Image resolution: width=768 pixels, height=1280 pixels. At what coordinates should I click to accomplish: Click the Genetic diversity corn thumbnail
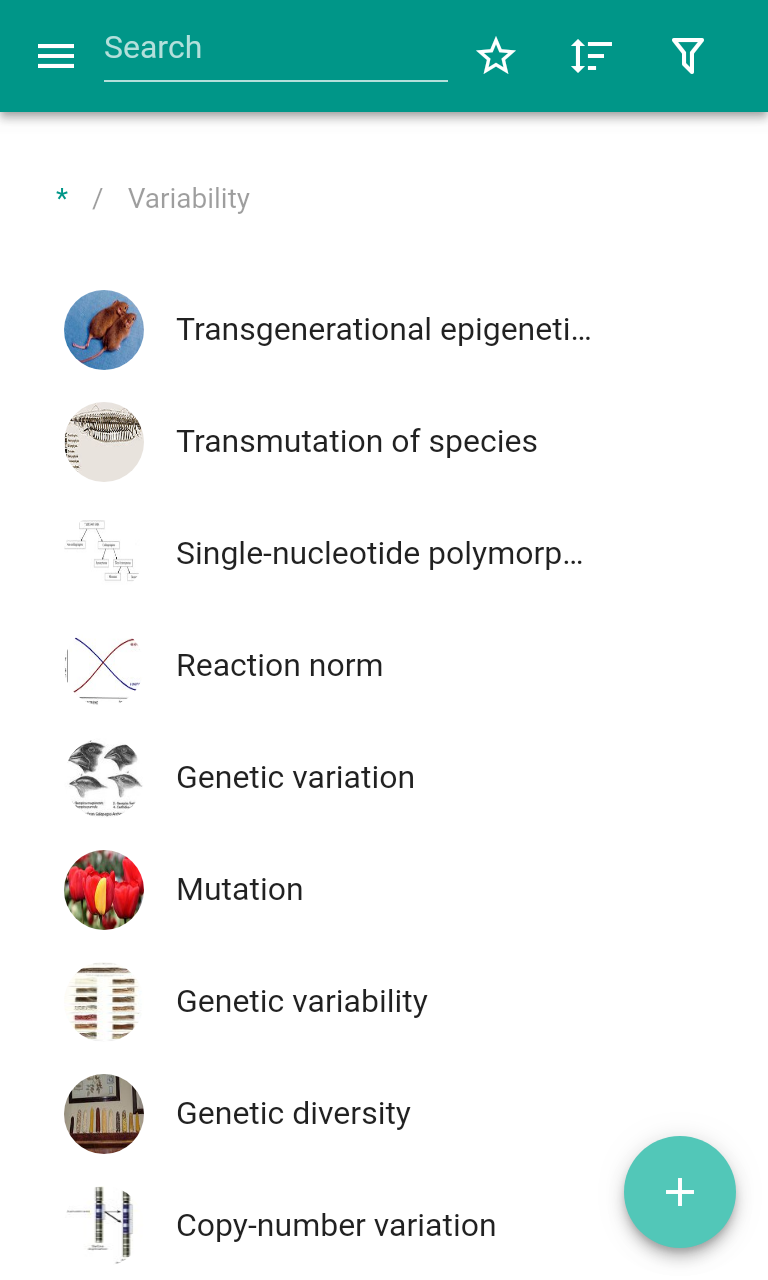(104, 1114)
